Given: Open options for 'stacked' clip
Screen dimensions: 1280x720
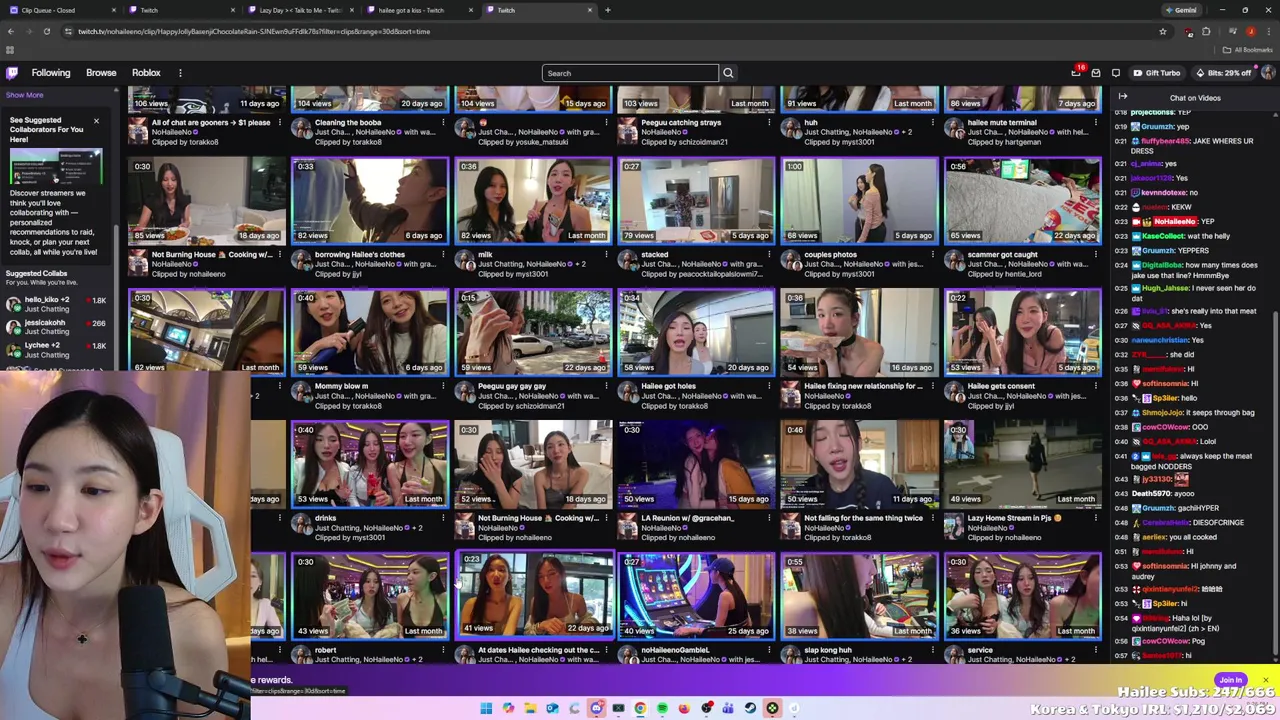Looking at the screenshot, I should click(x=770, y=254).
